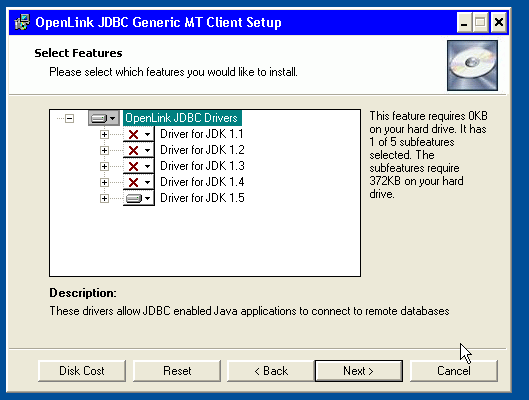
Task: Cancel the setup wizard
Action: (454, 371)
